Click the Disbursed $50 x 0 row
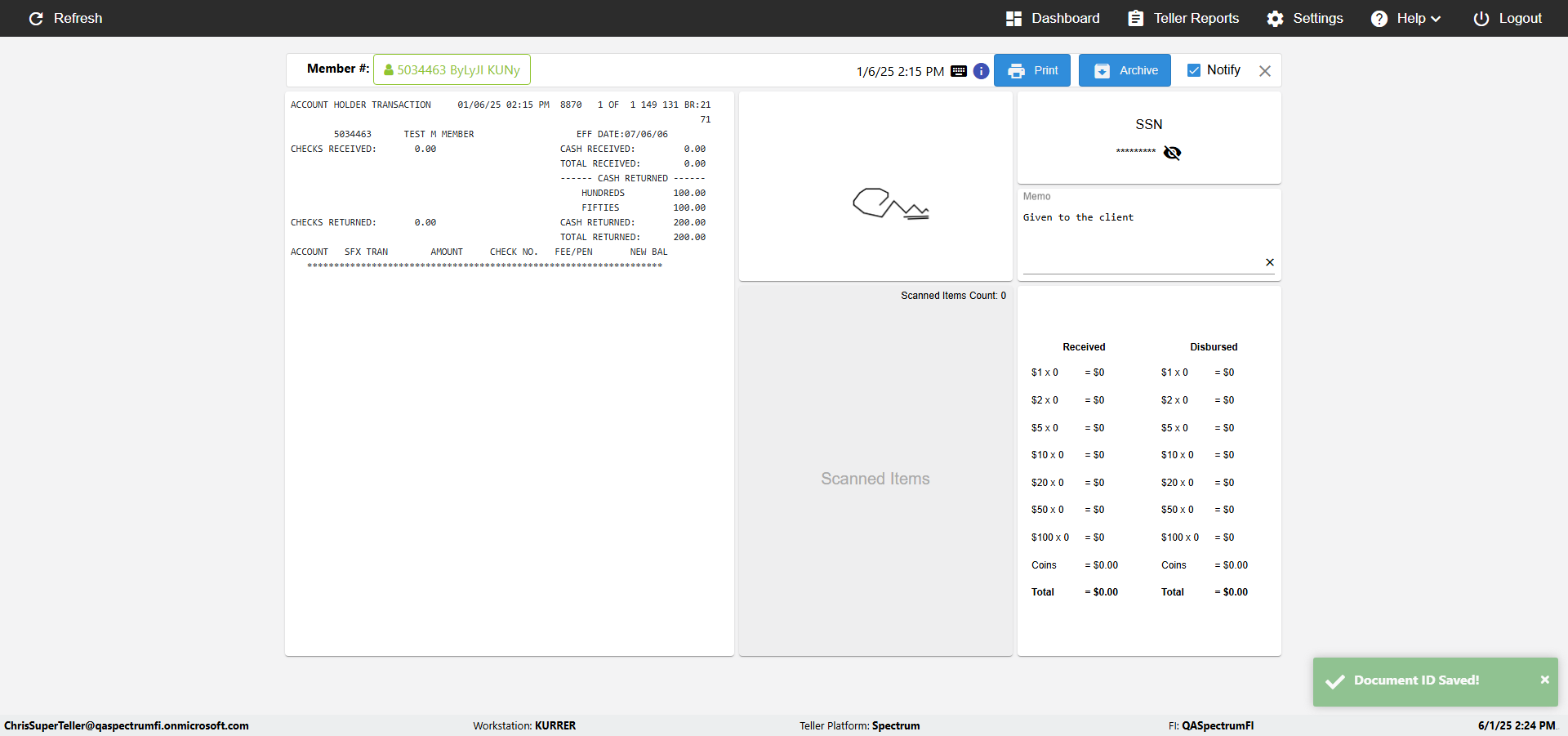Viewport: 1568px width, 736px height. (1198, 510)
